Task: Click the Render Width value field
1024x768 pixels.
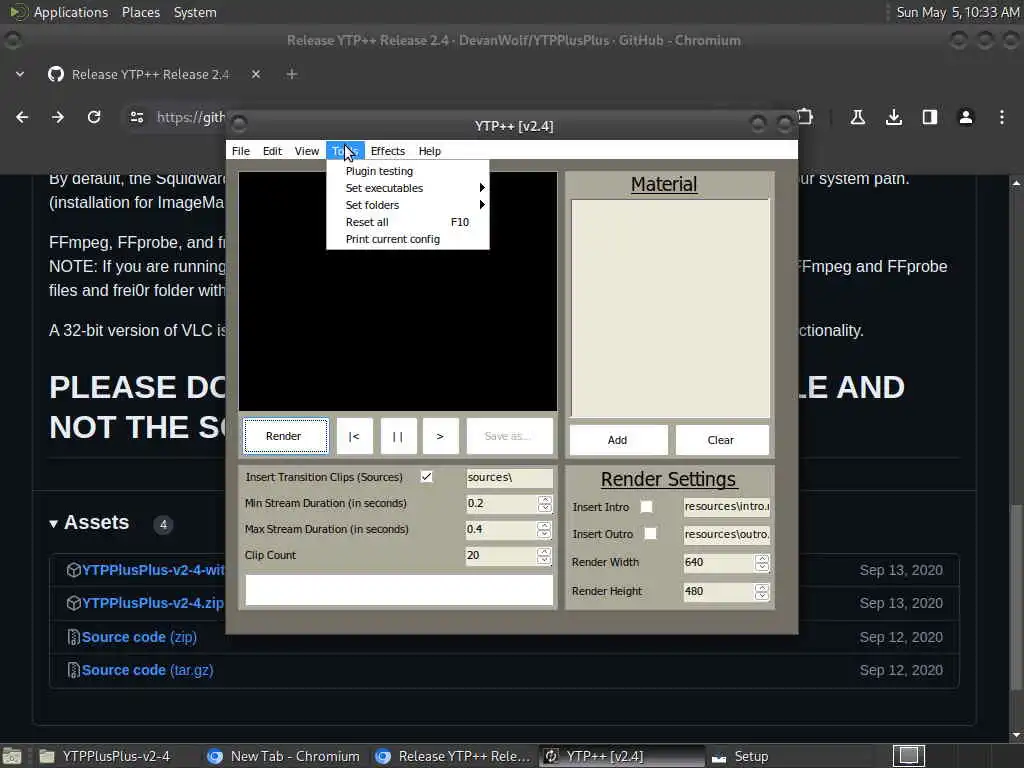Action: (x=718, y=563)
